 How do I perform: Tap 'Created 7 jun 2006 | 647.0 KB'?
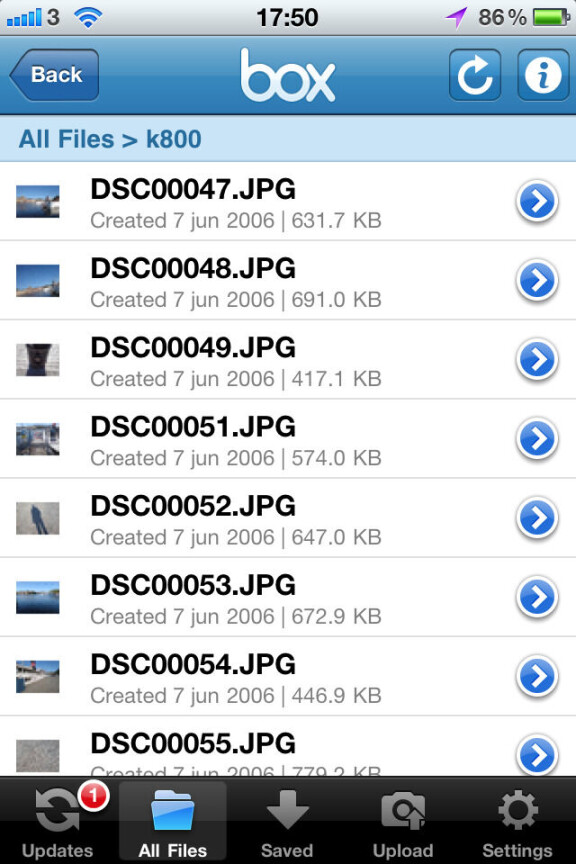236,537
